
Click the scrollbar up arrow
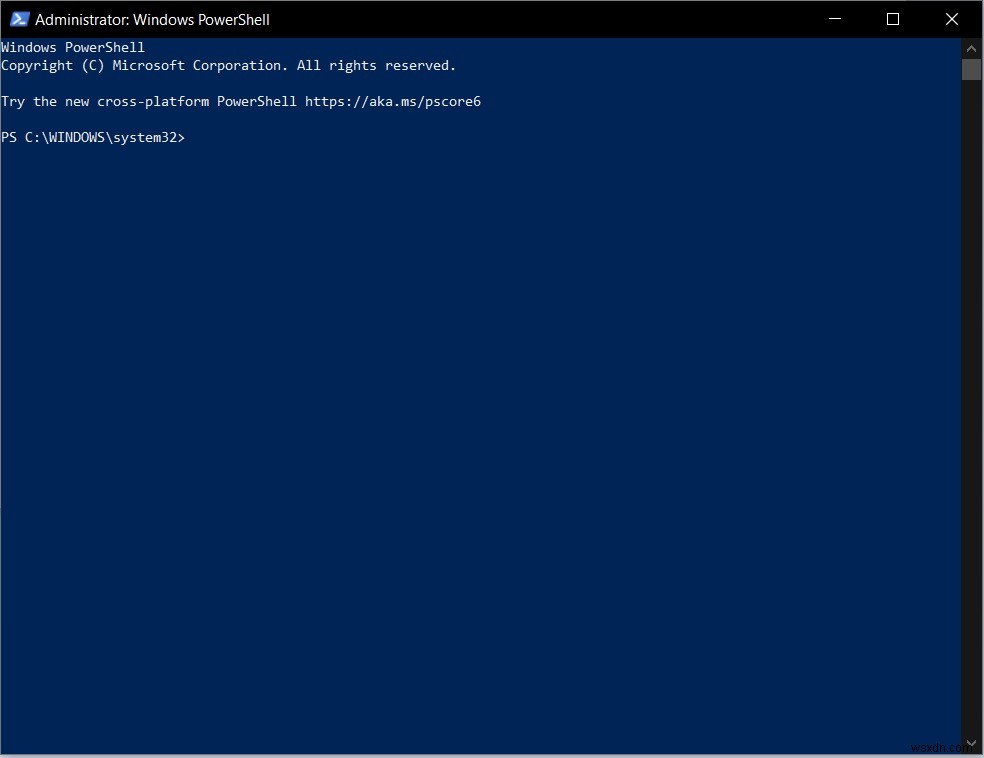pos(971,48)
